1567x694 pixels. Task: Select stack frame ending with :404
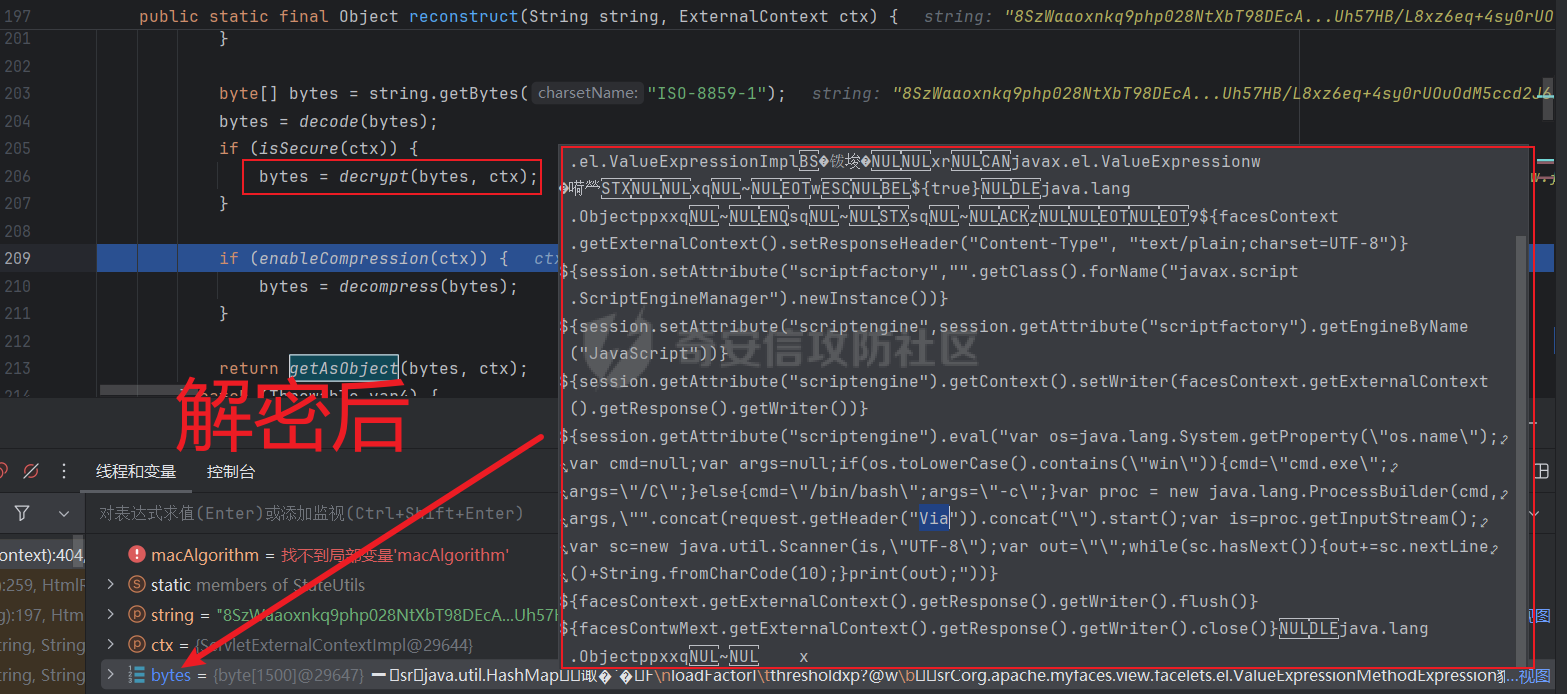[x=44, y=555]
